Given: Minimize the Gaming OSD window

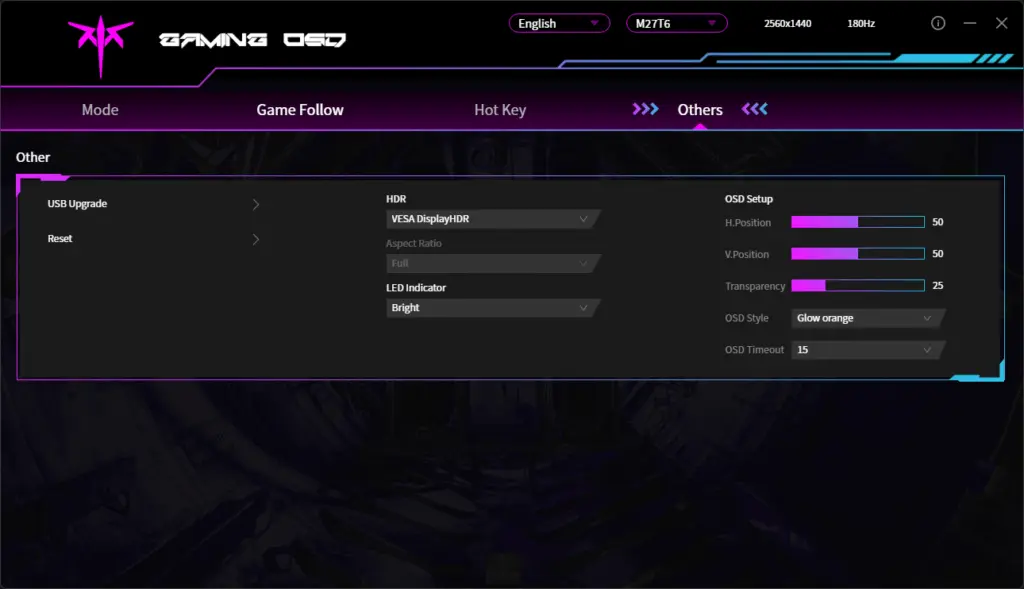Looking at the screenshot, I should tap(969, 23).
